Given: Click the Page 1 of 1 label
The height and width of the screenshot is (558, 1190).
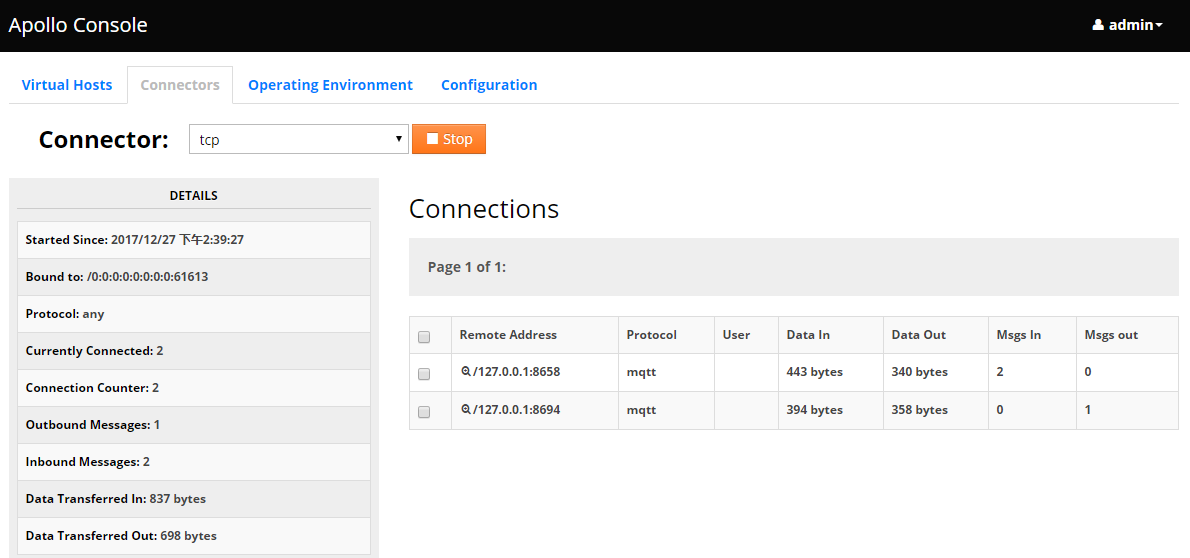Looking at the screenshot, I should [x=467, y=267].
